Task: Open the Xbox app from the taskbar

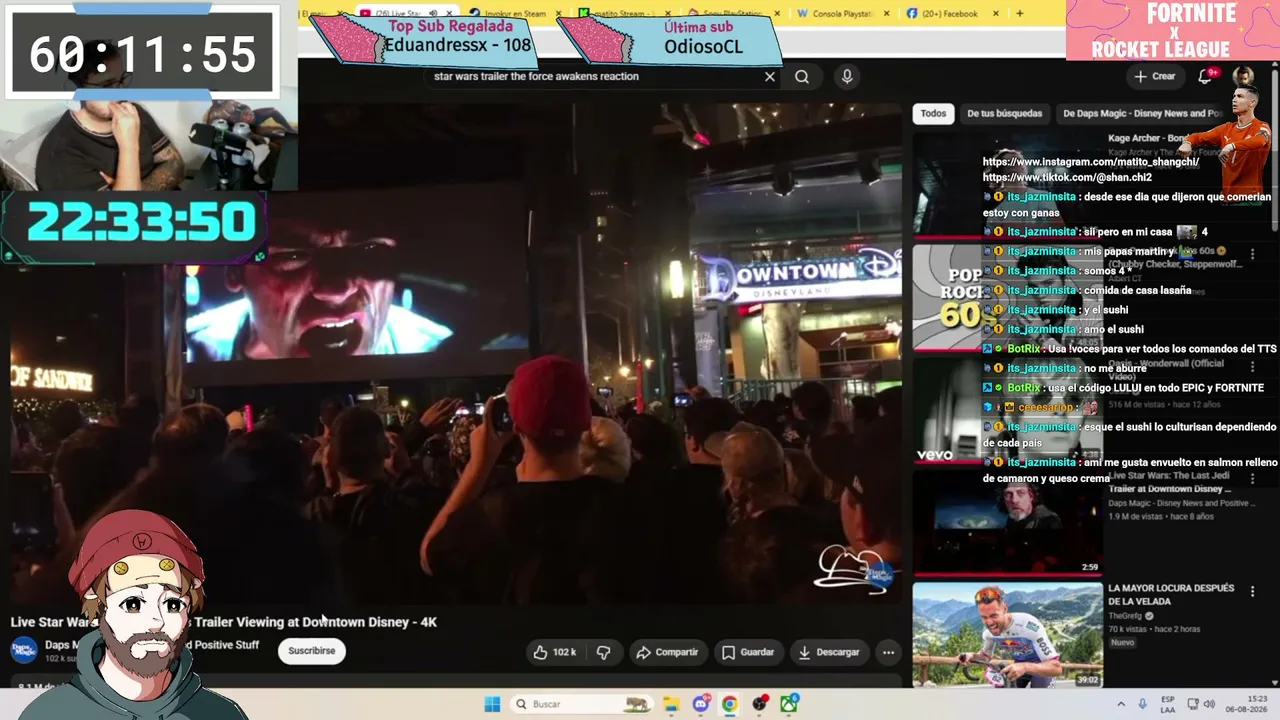Action: pyautogui.click(x=789, y=704)
